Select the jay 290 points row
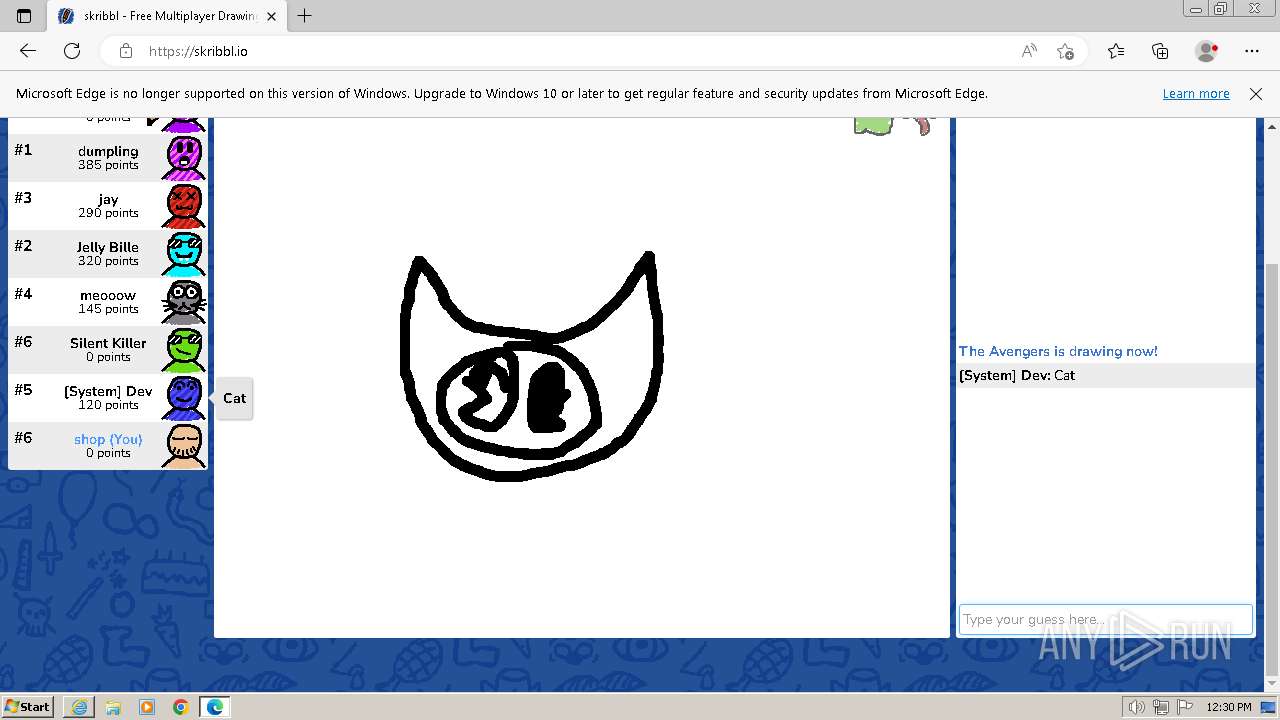Screen dimensions: 1280x720 click(x=108, y=206)
